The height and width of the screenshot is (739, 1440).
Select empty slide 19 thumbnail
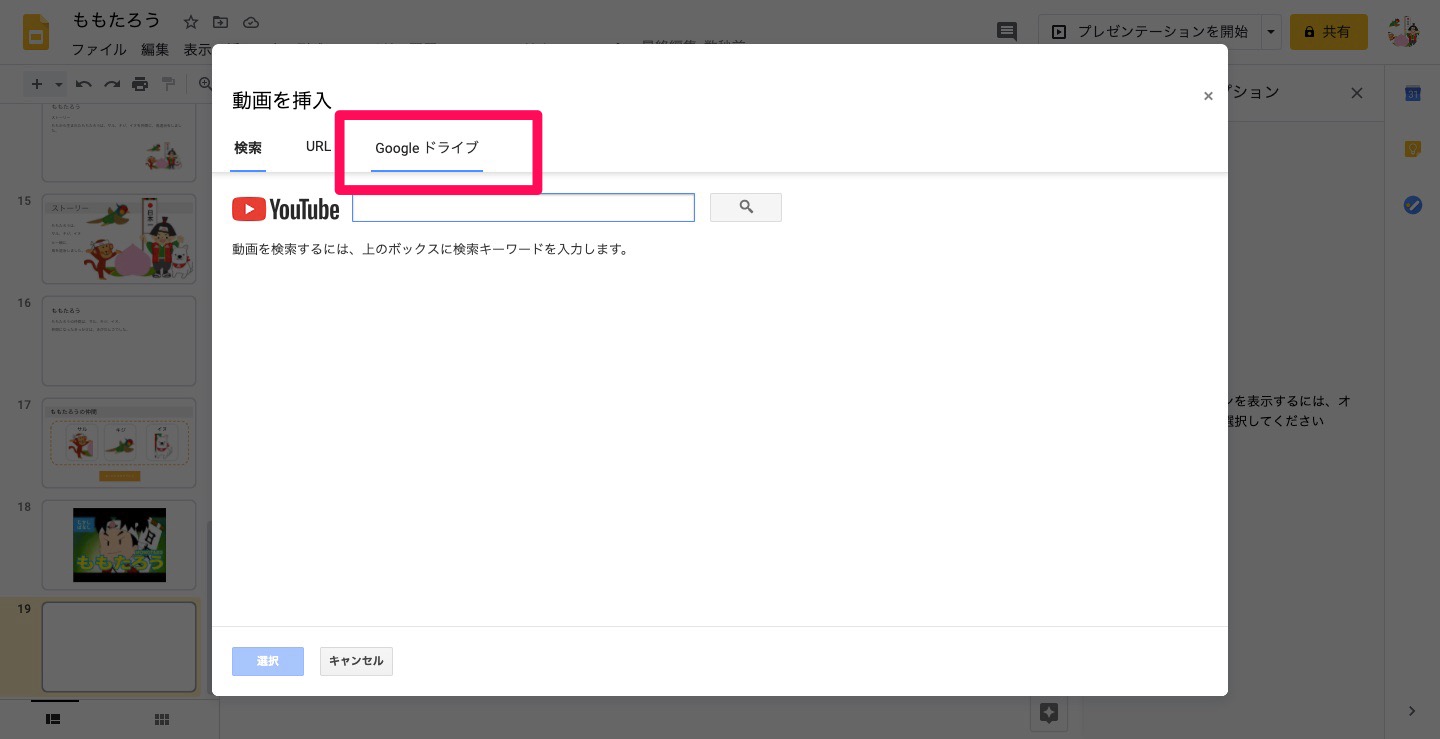pyautogui.click(x=119, y=647)
